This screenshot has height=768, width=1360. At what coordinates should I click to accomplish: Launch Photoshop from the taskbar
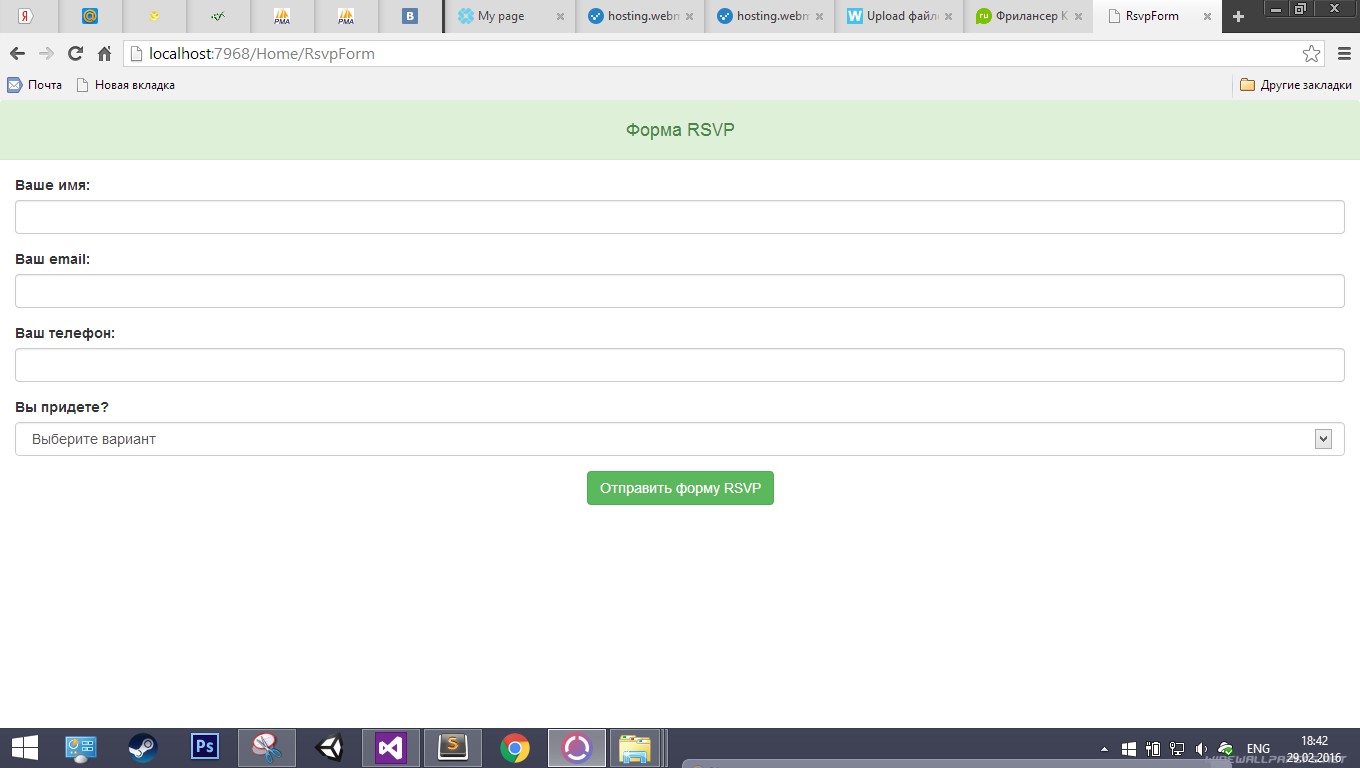(205, 748)
